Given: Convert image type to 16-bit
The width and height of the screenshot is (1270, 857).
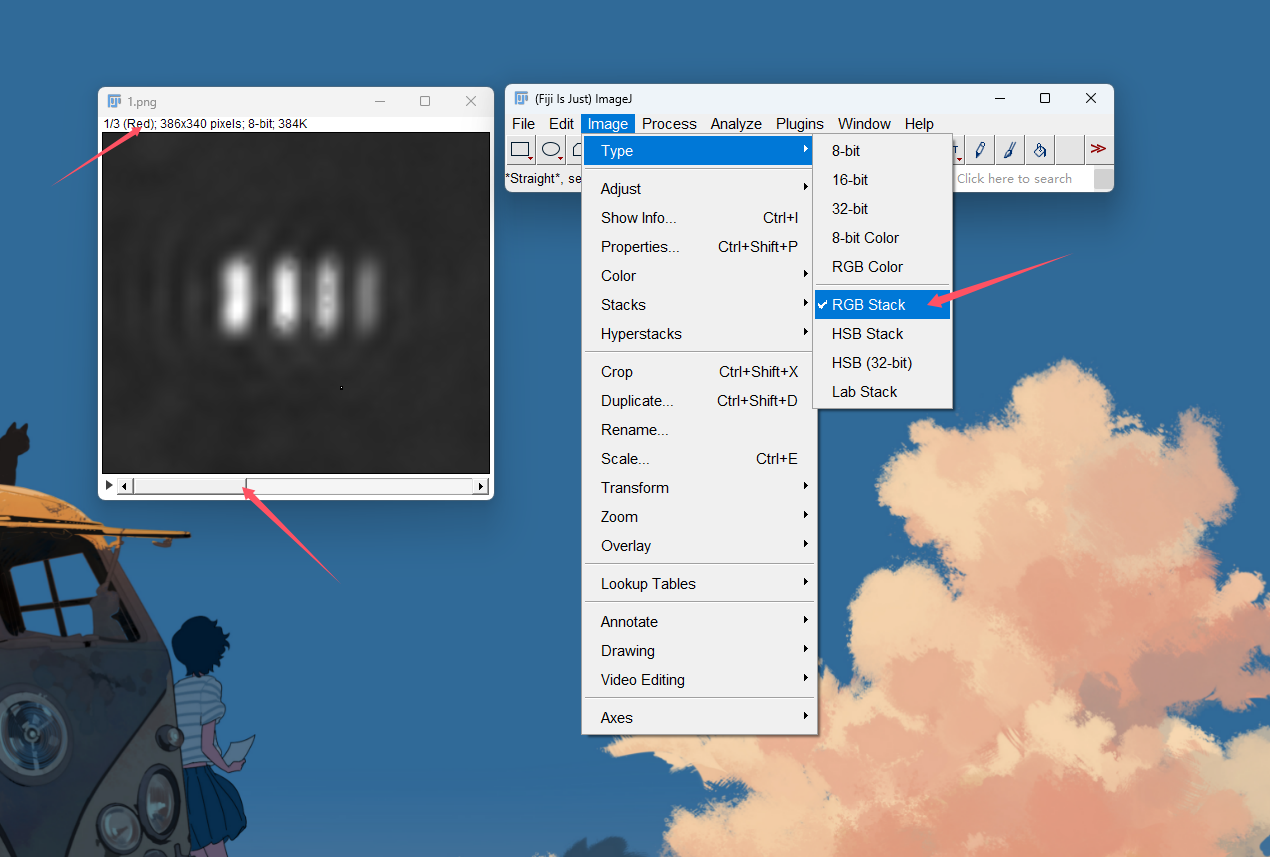Looking at the screenshot, I should [882, 180].
